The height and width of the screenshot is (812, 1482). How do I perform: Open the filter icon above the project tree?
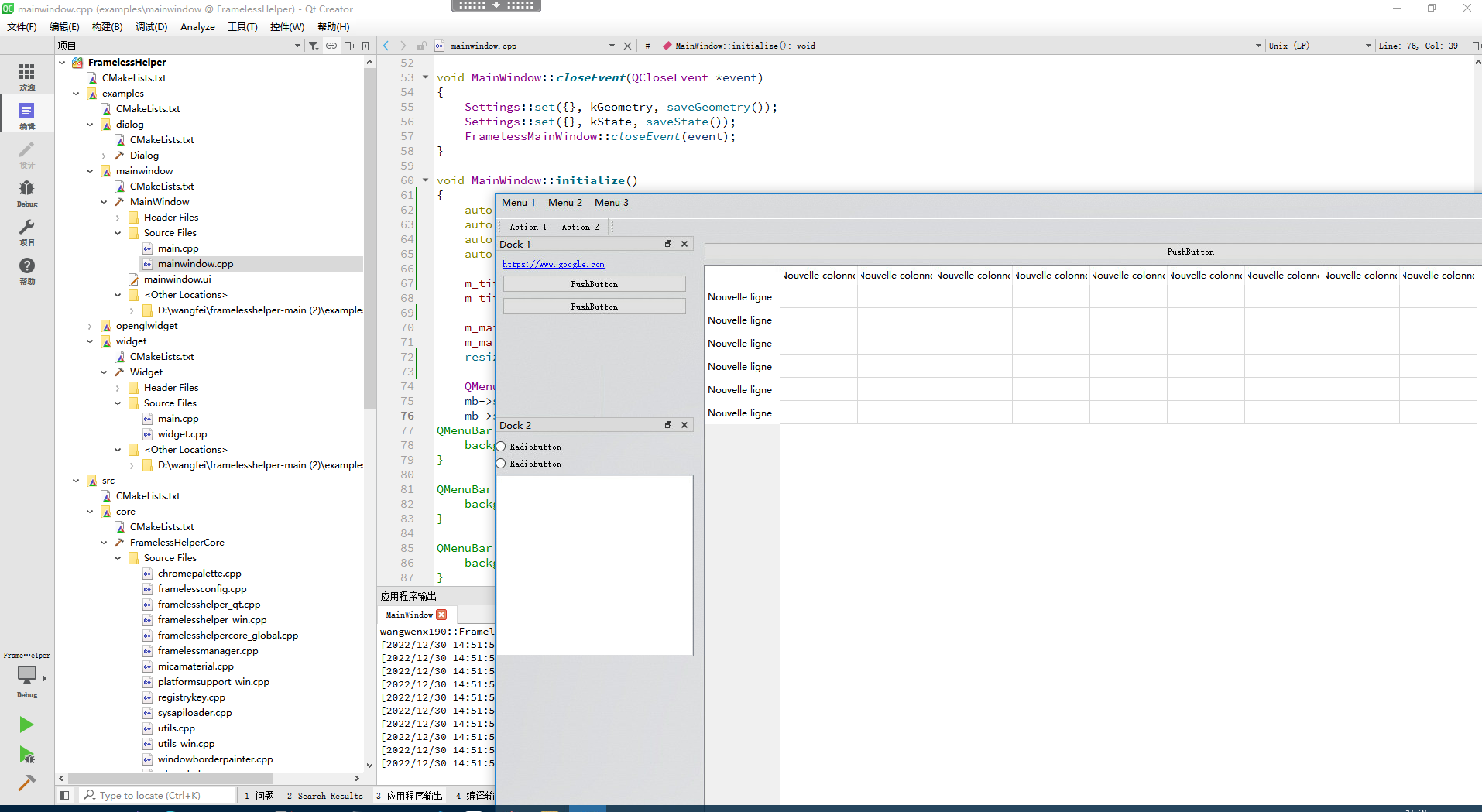[x=314, y=45]
